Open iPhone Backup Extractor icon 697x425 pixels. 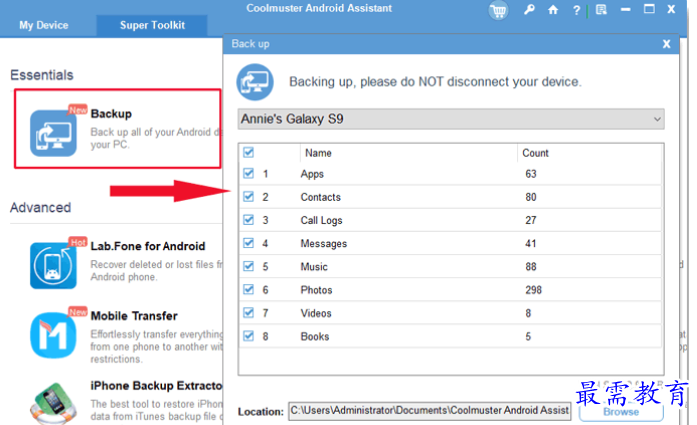(x=53, y=403)
